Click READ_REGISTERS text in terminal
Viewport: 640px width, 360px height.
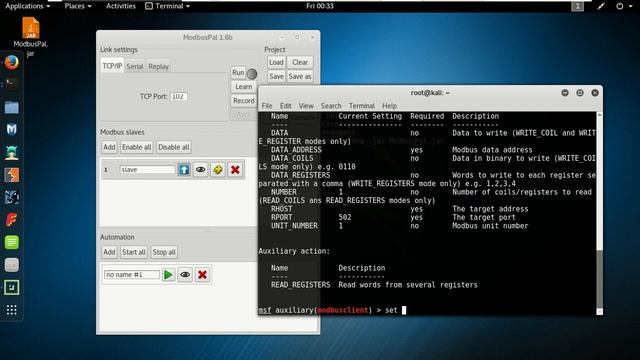(x=300, y=285)
